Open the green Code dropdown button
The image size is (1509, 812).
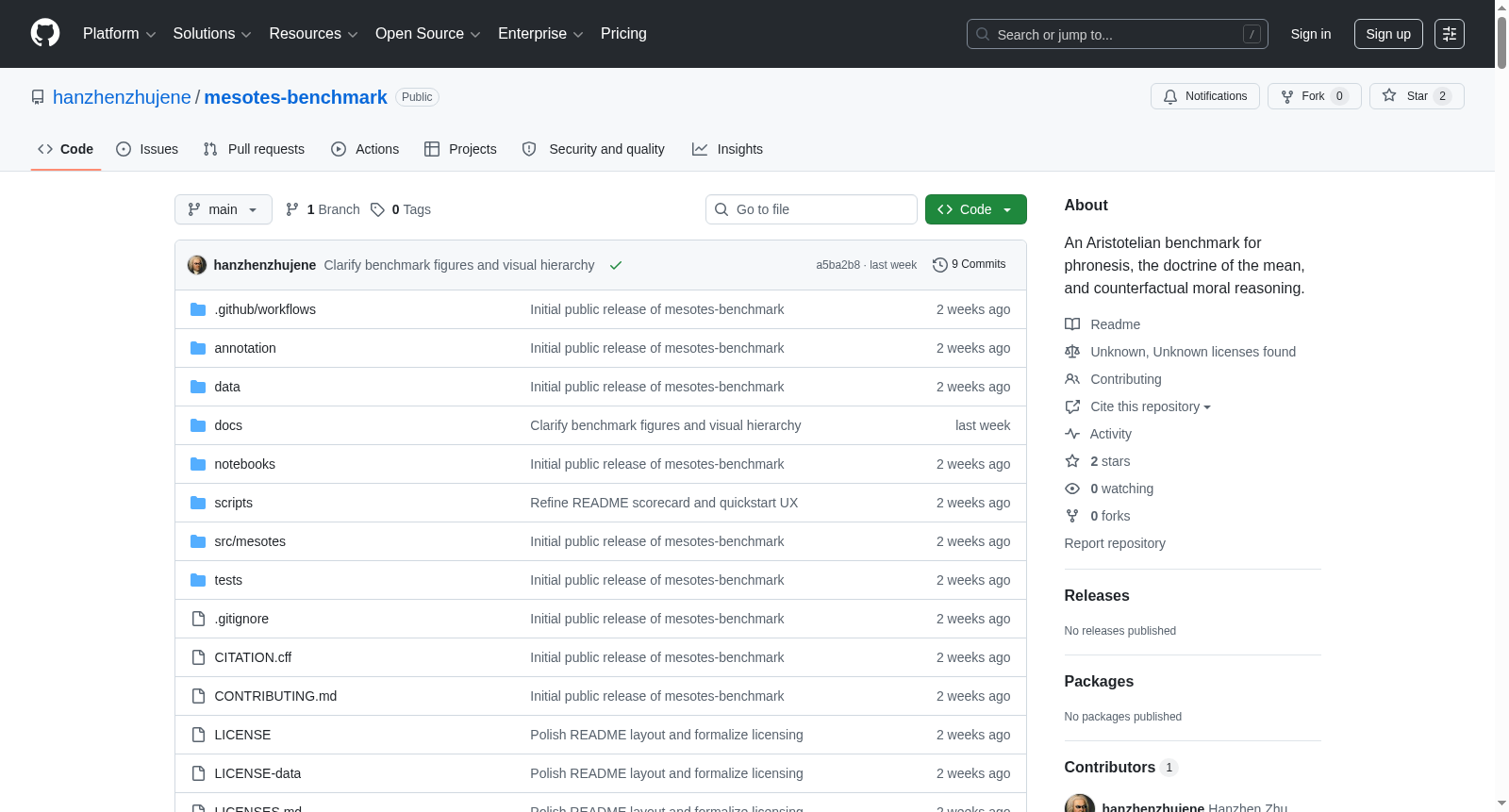976,209
